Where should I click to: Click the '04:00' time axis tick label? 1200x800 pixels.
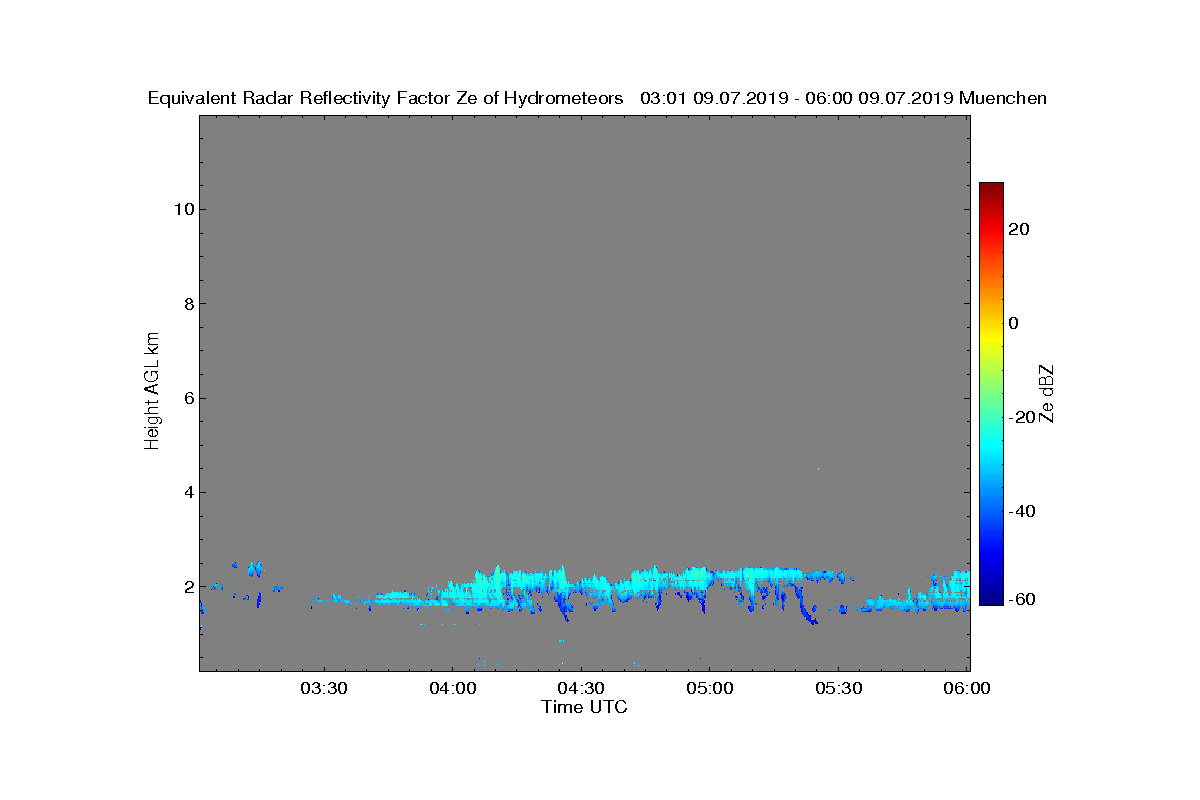[x=452, y=688]
